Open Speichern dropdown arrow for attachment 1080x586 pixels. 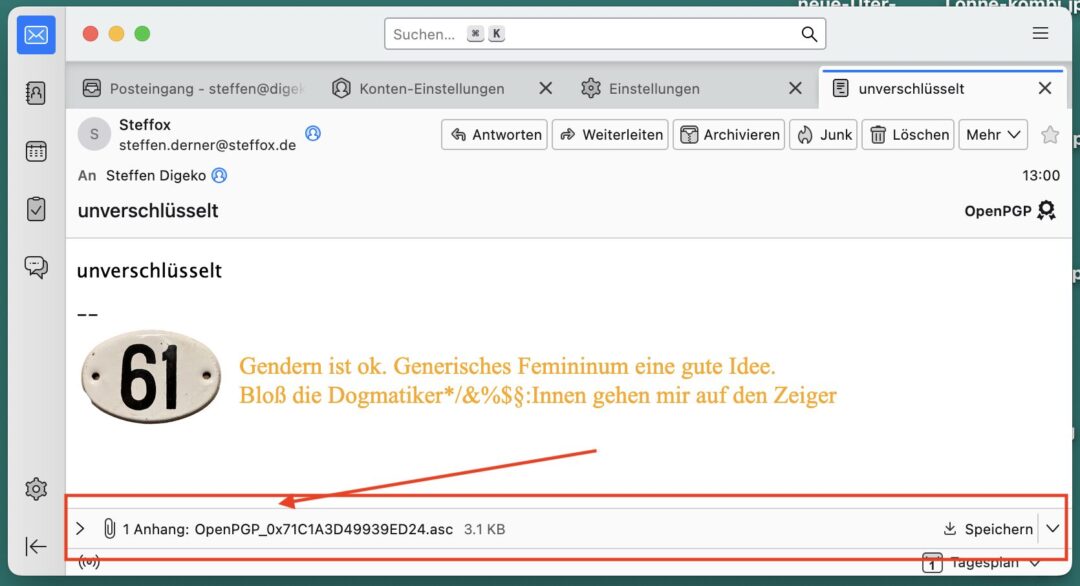1052,529
